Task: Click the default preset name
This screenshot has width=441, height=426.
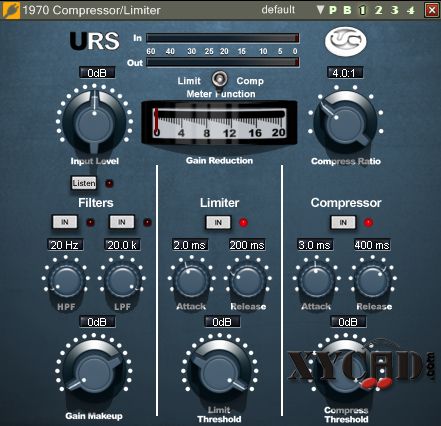Action: (278, 10)
